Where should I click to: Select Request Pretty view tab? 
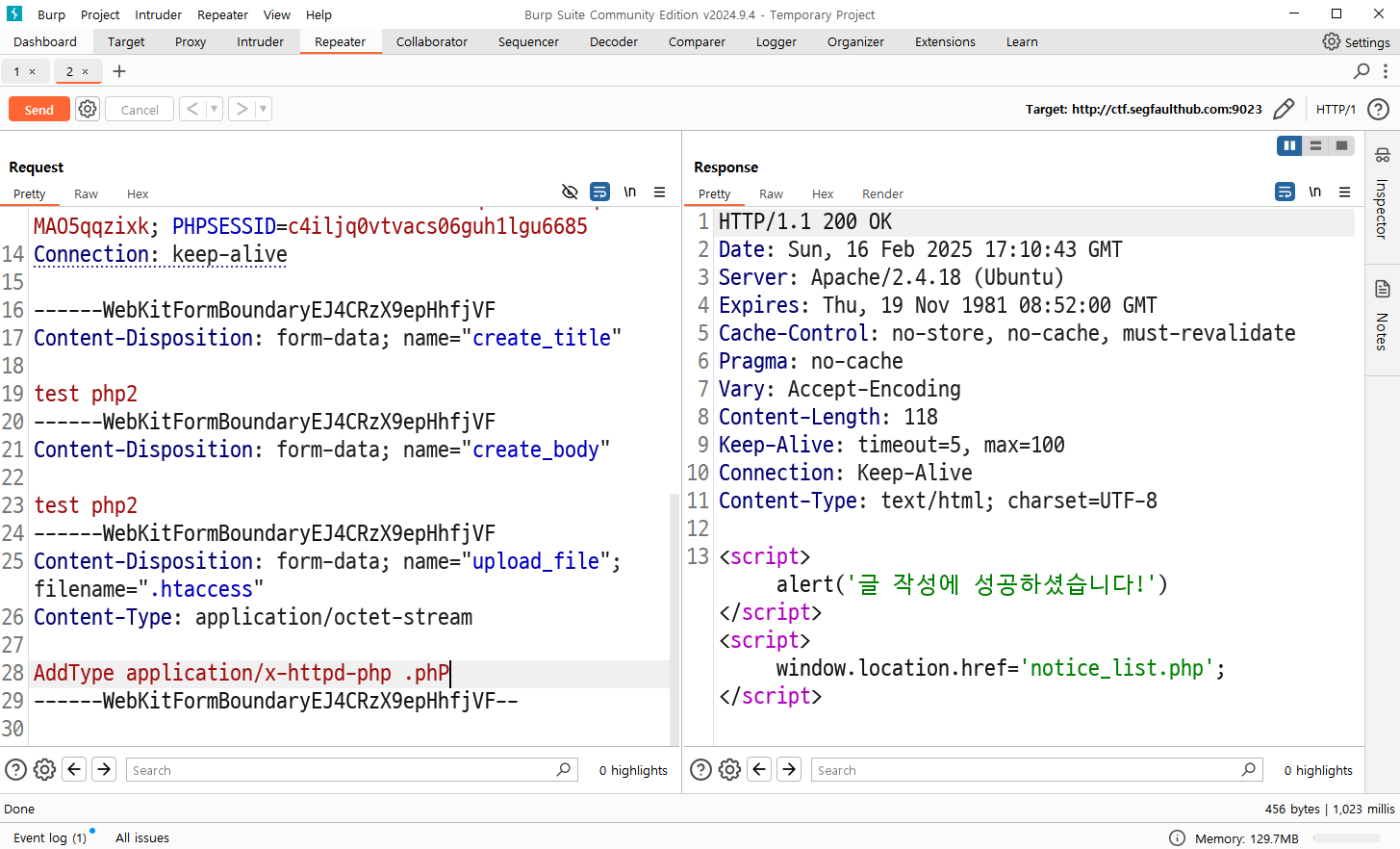tap(30, 193)
